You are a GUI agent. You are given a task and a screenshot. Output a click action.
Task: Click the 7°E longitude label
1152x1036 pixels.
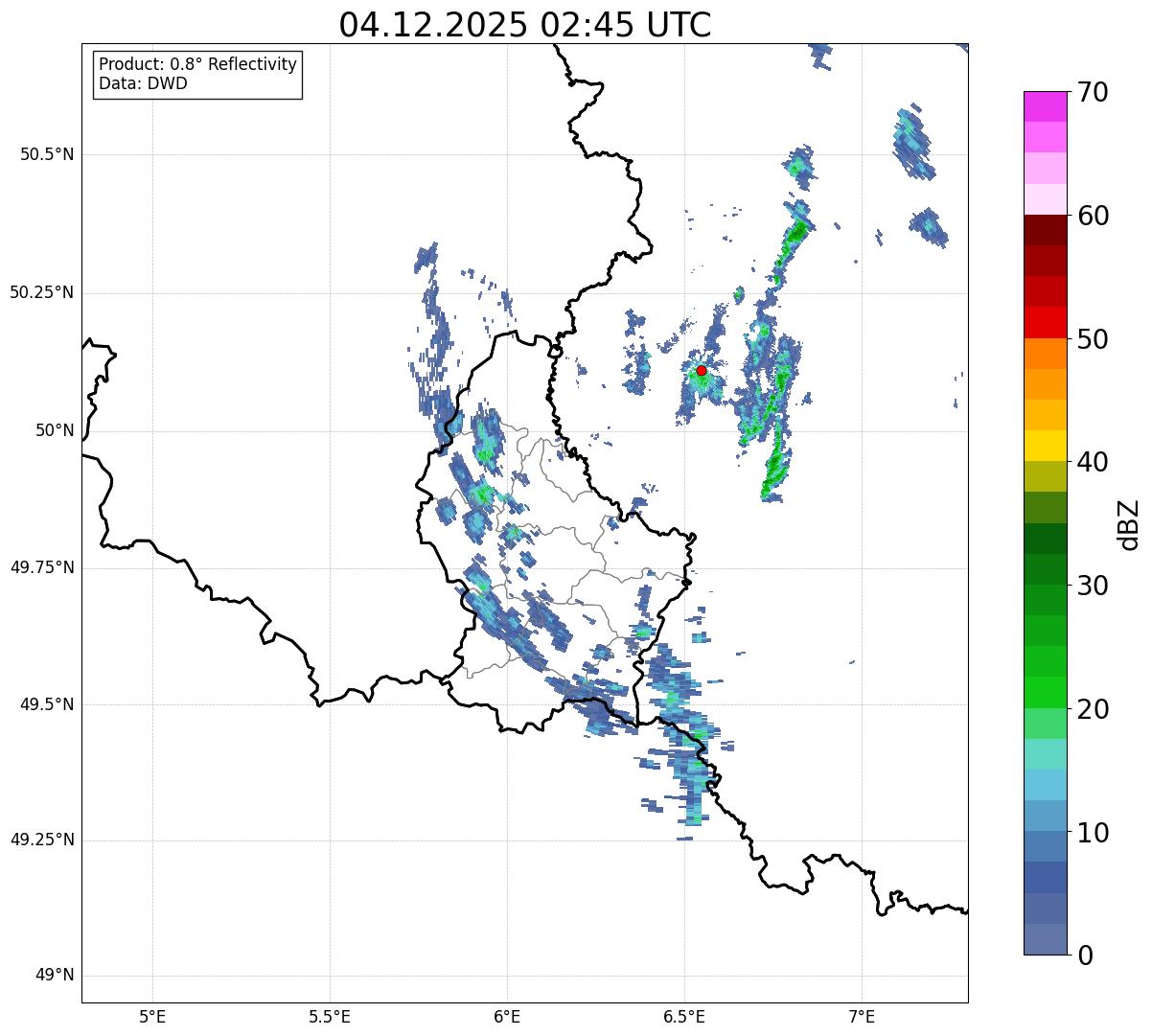pyautogui.click(x=862, y=1016)
